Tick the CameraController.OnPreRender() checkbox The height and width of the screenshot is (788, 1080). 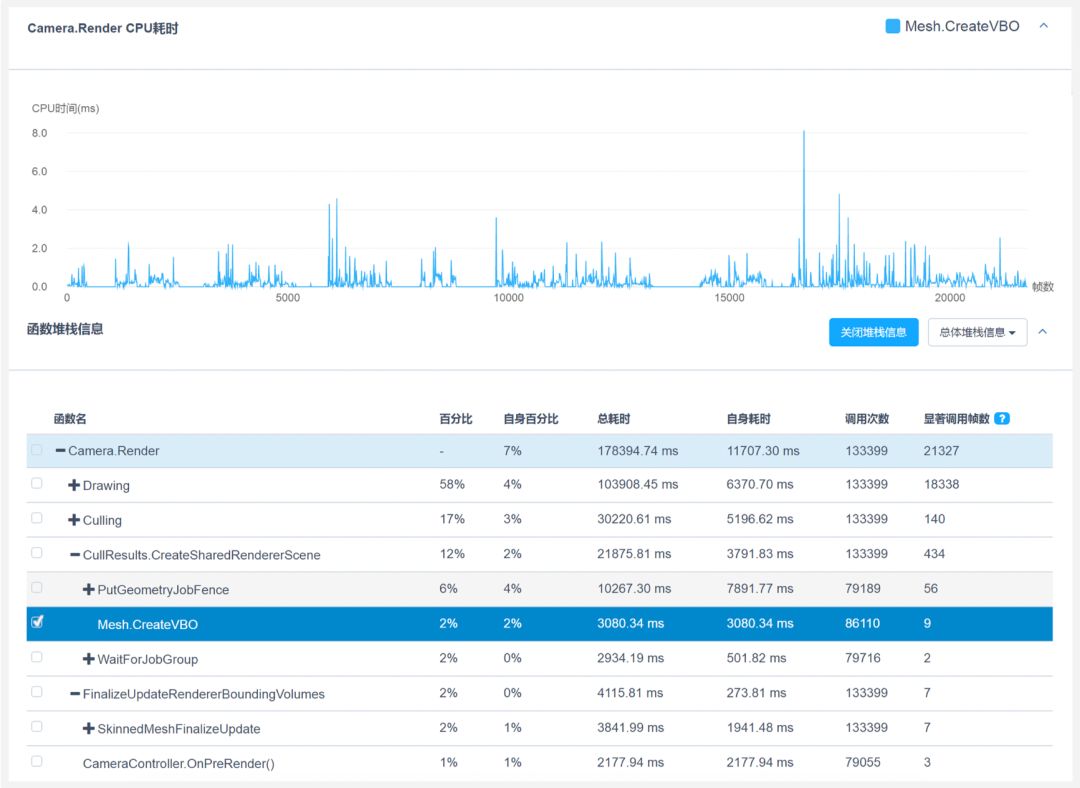click(37, 761)
